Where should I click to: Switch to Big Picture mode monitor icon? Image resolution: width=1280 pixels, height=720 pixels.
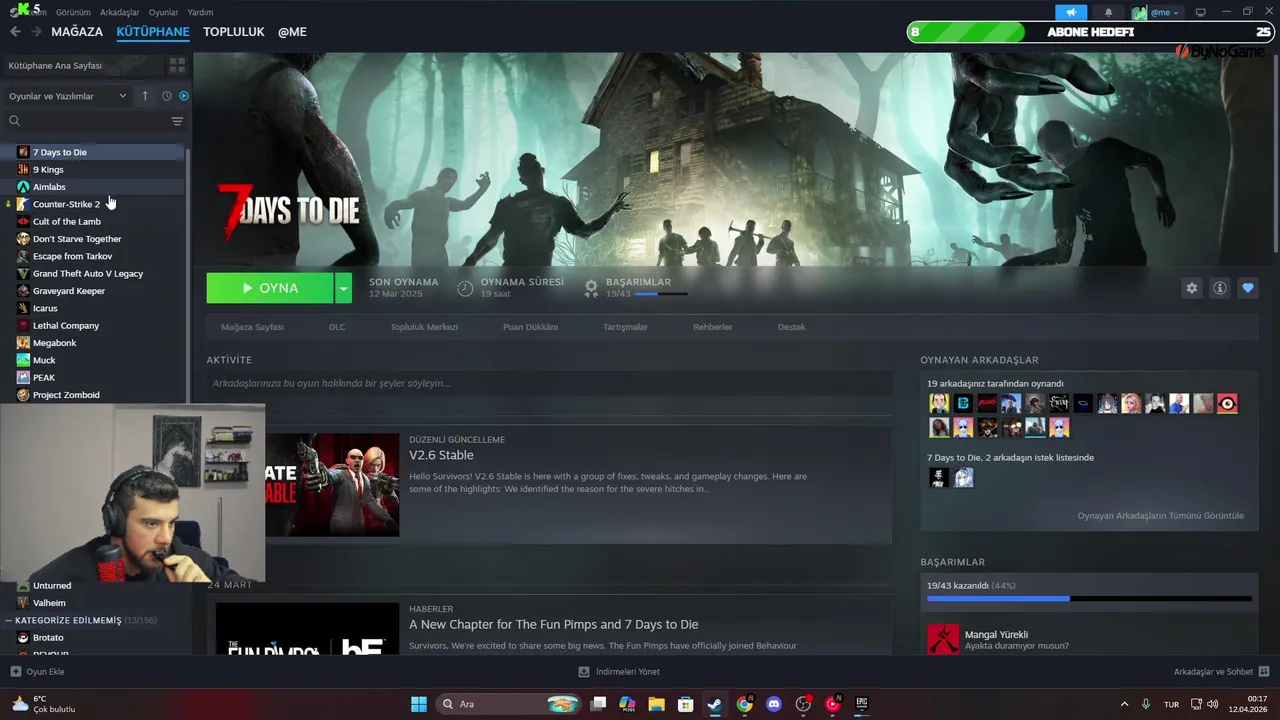pyautogui.click(x=1201, y=12)
